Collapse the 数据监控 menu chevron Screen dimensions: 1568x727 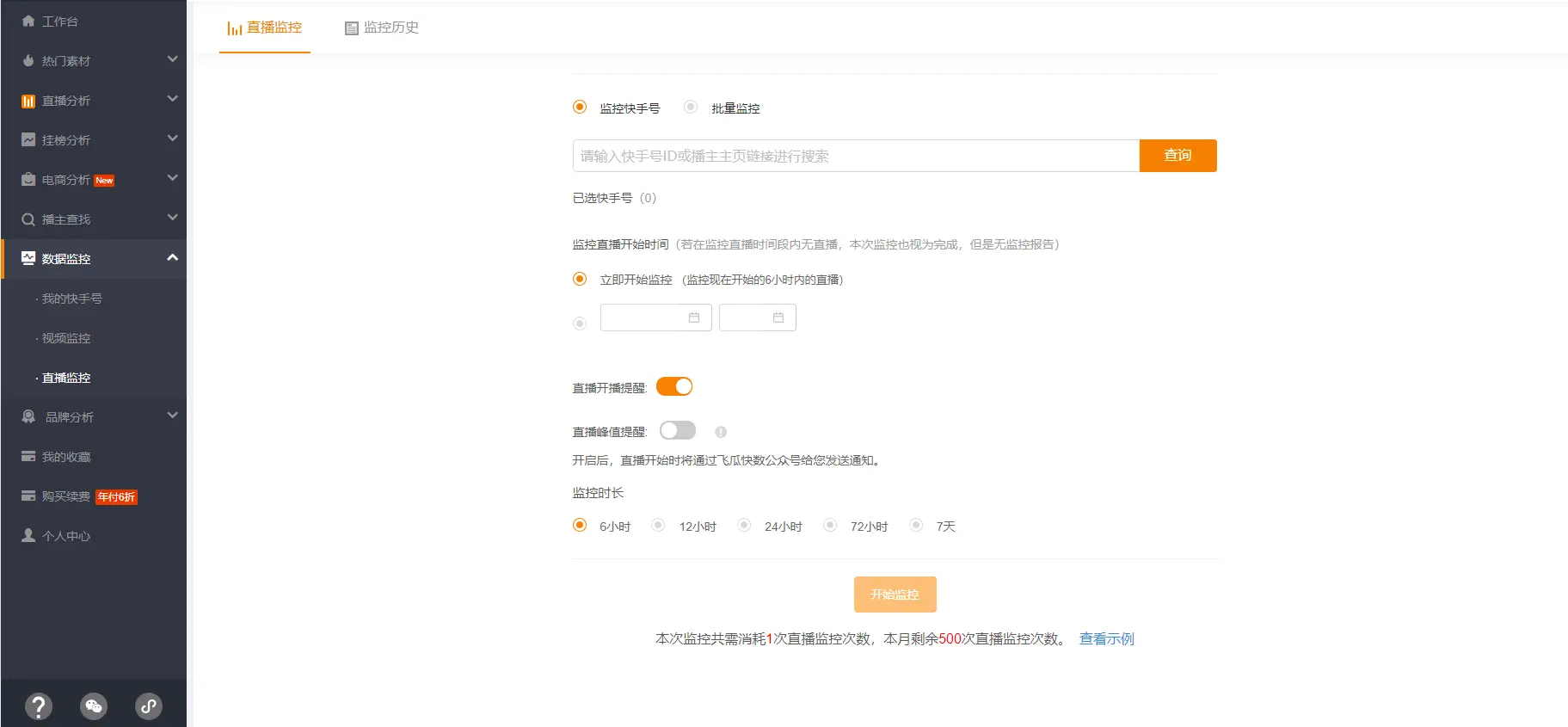point(172,257)
